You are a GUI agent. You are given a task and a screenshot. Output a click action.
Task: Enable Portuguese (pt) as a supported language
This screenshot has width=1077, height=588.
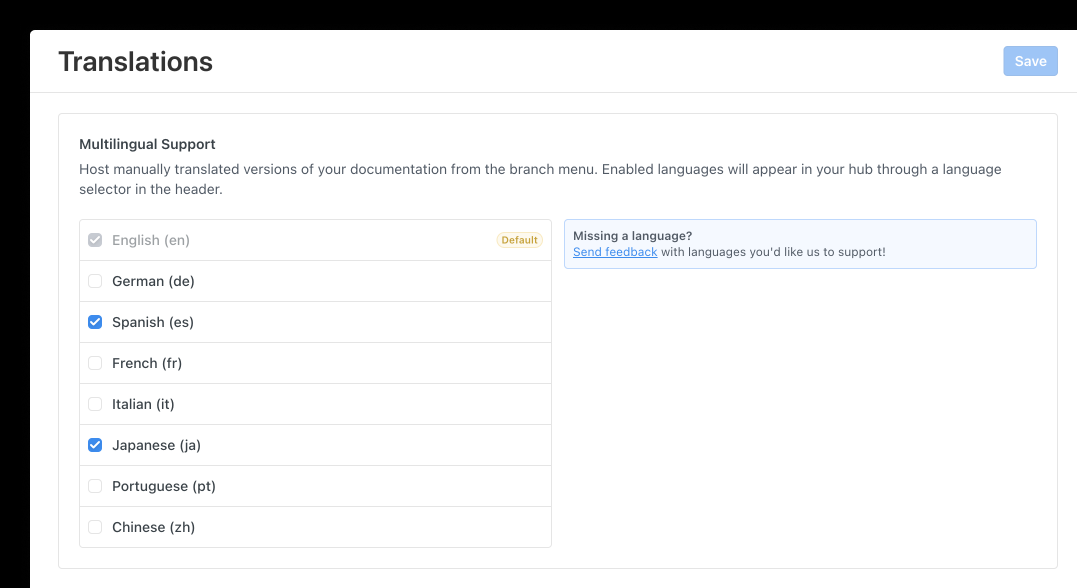[x=95, y=486]
